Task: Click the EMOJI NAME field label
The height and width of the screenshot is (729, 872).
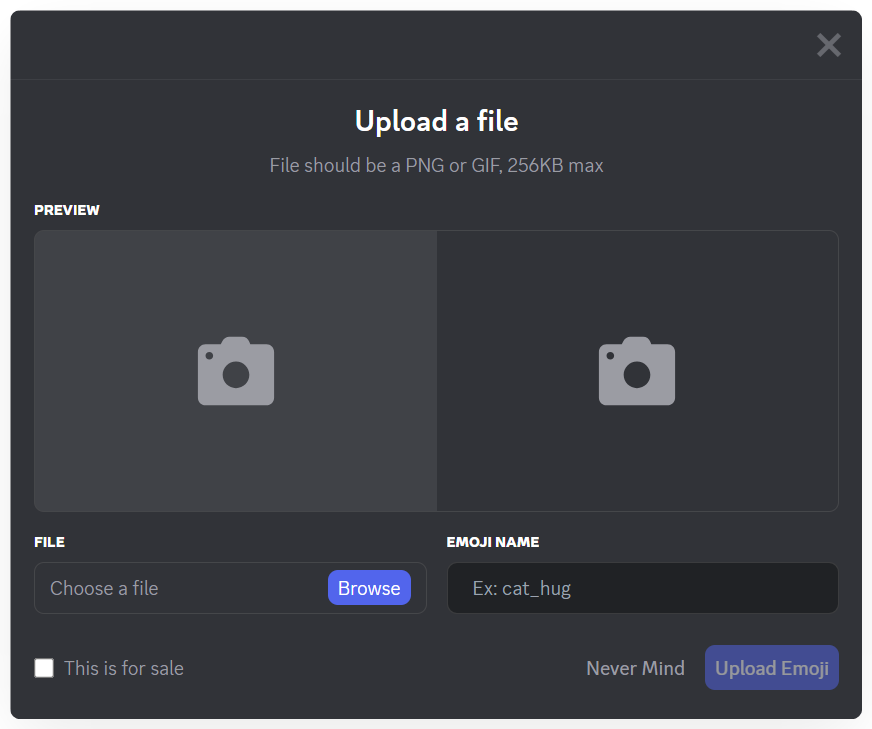Action: tap(493, 542)
